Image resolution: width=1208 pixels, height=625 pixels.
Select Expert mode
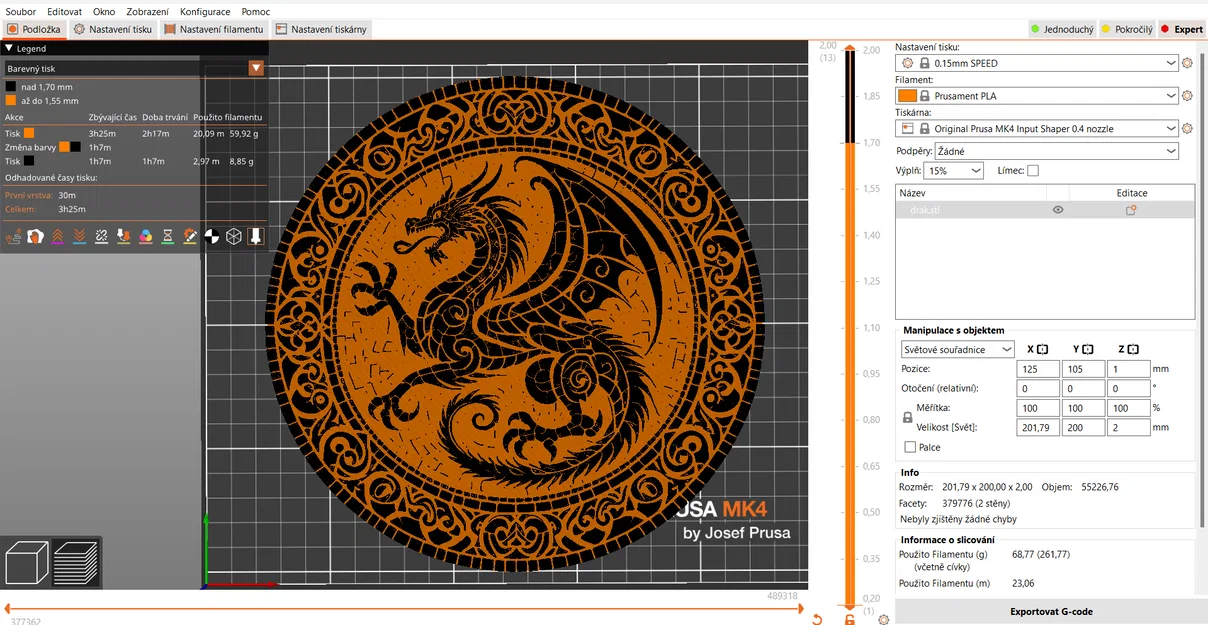click(1182, 29)
